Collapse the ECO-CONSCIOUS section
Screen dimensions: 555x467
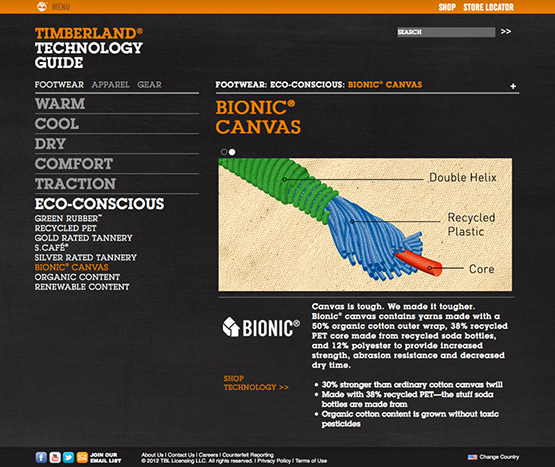tap(99, 204)
